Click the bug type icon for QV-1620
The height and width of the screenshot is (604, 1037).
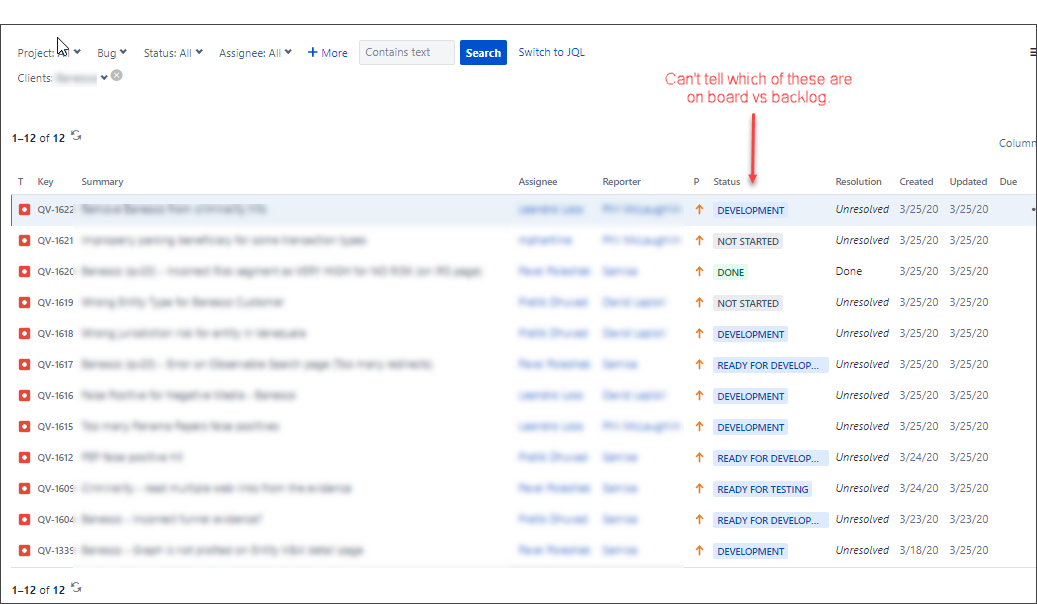click(x=24, y=272)
